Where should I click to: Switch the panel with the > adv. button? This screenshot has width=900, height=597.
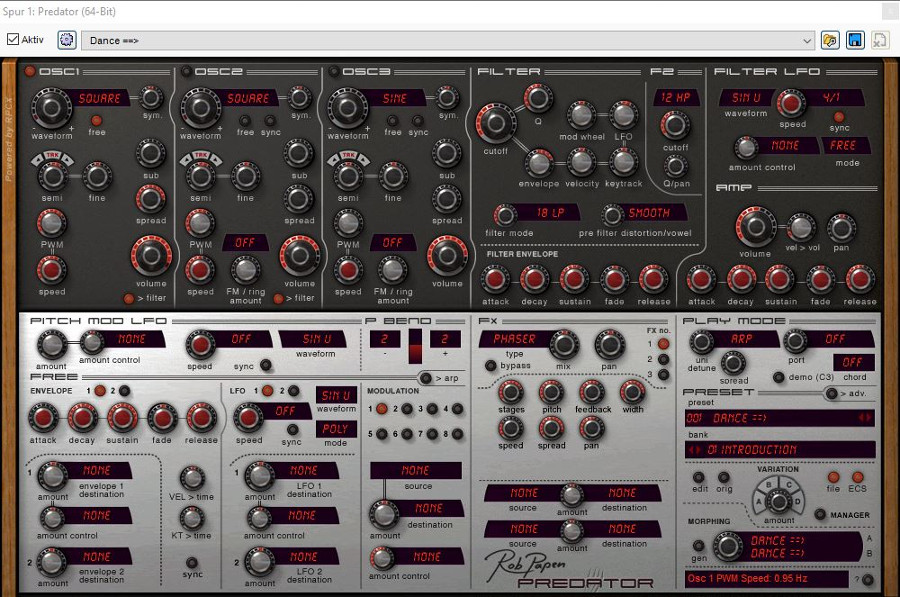pyautogui.click(x=831, y=393)
